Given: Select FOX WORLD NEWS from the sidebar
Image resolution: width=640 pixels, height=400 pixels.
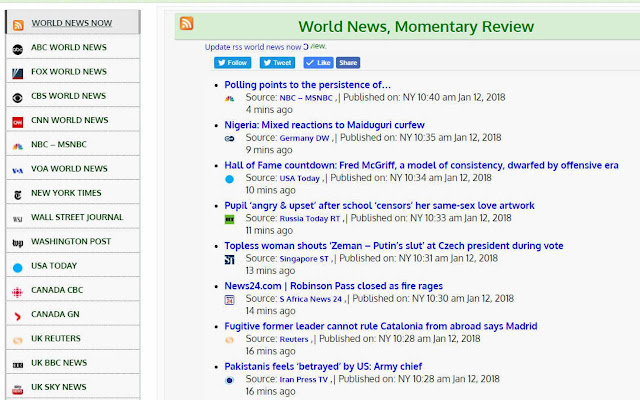Looking at the screenshot, I should 69,72.
